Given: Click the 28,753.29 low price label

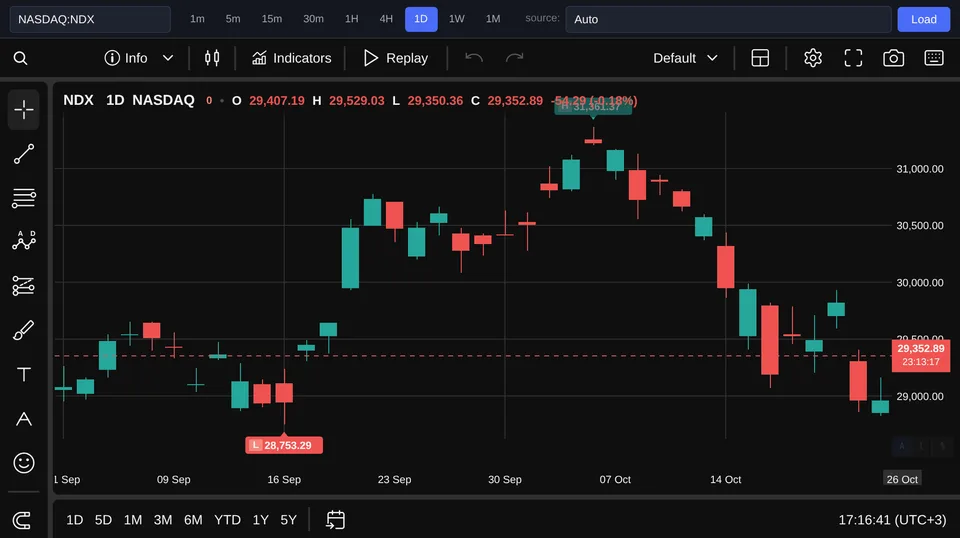Looking at the screenshot, I should tap(284, 445).
